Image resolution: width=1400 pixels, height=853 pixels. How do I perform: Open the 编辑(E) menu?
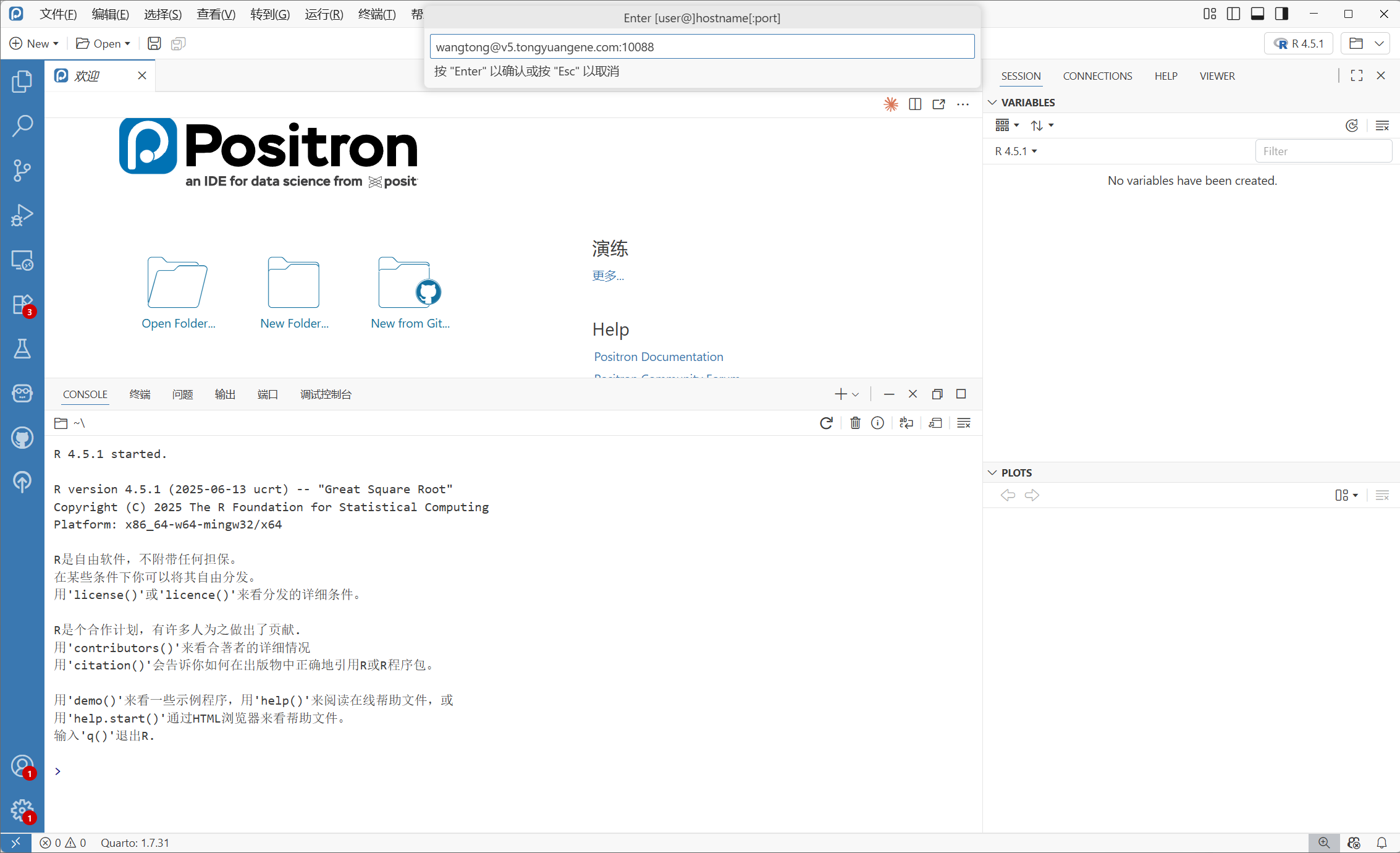(111, 14)
